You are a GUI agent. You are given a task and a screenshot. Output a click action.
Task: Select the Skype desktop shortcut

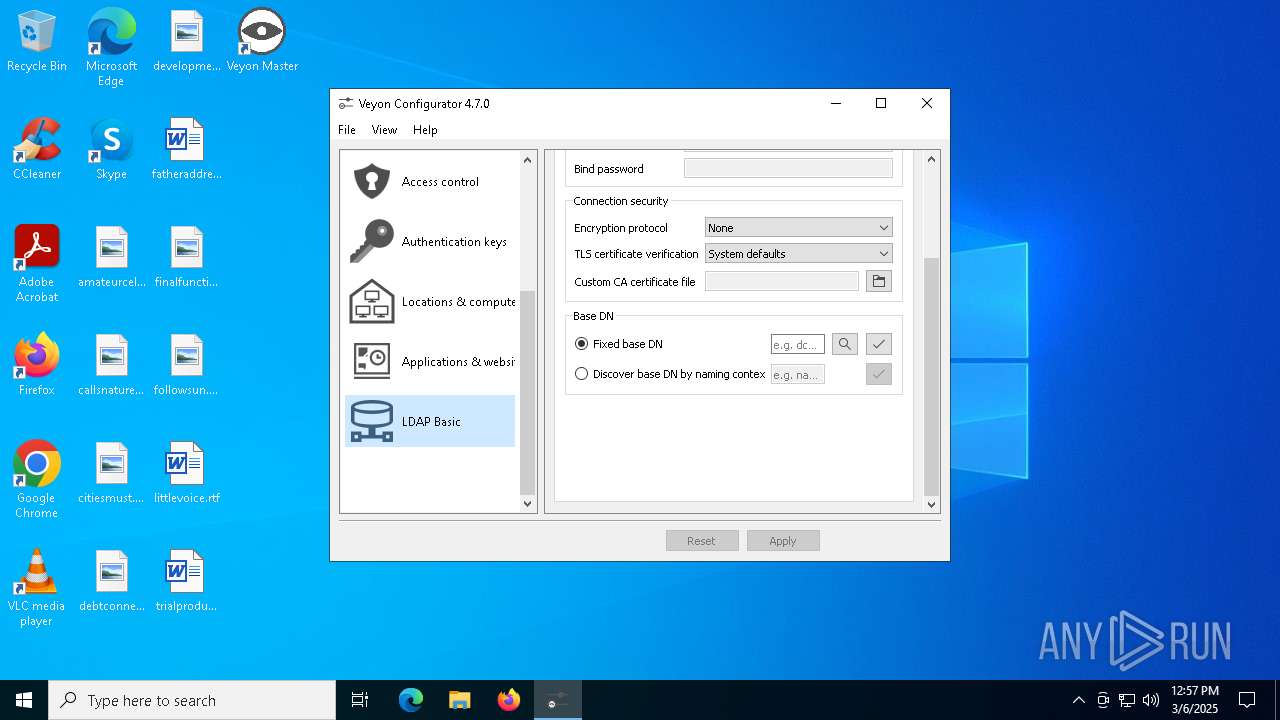point(111,149)
